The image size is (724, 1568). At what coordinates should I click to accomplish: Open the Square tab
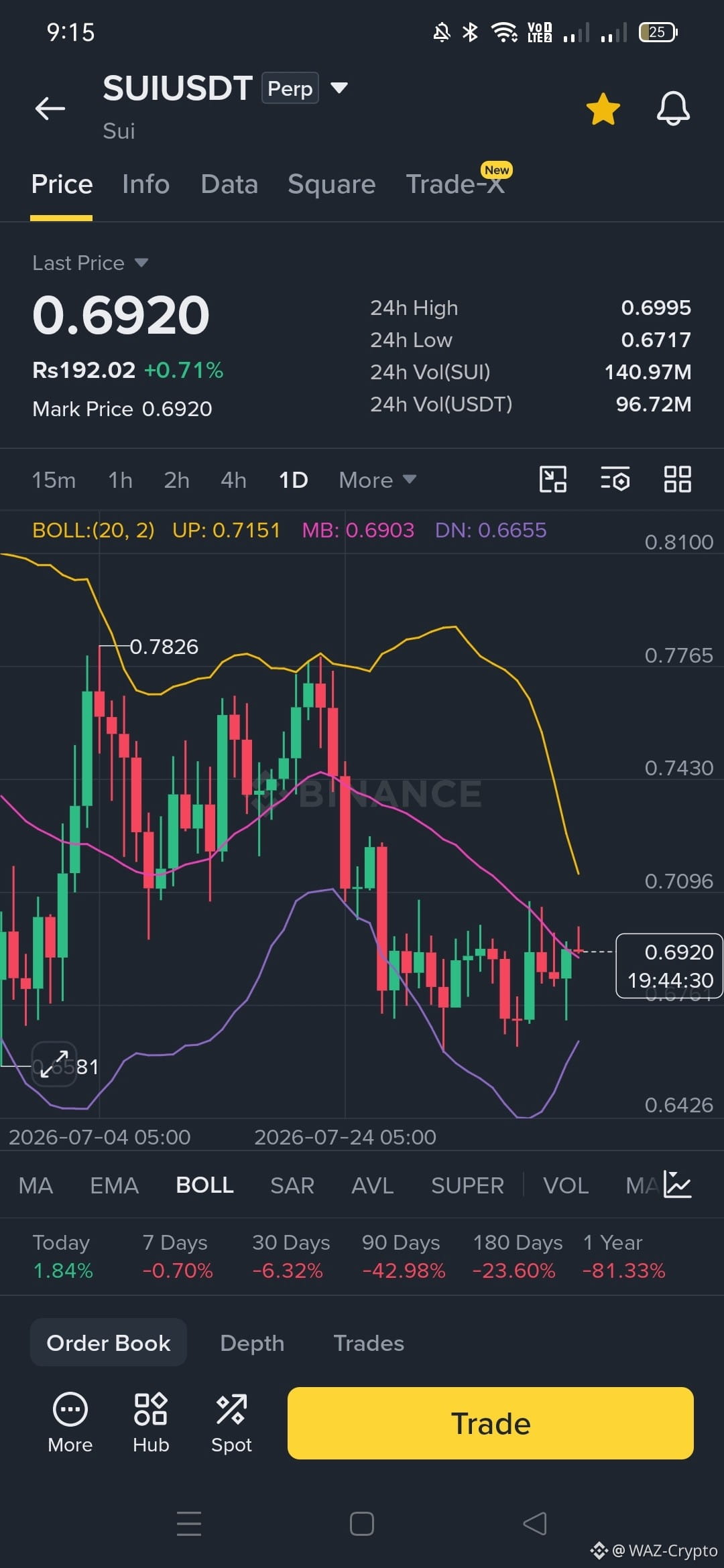tap(332, 184)
